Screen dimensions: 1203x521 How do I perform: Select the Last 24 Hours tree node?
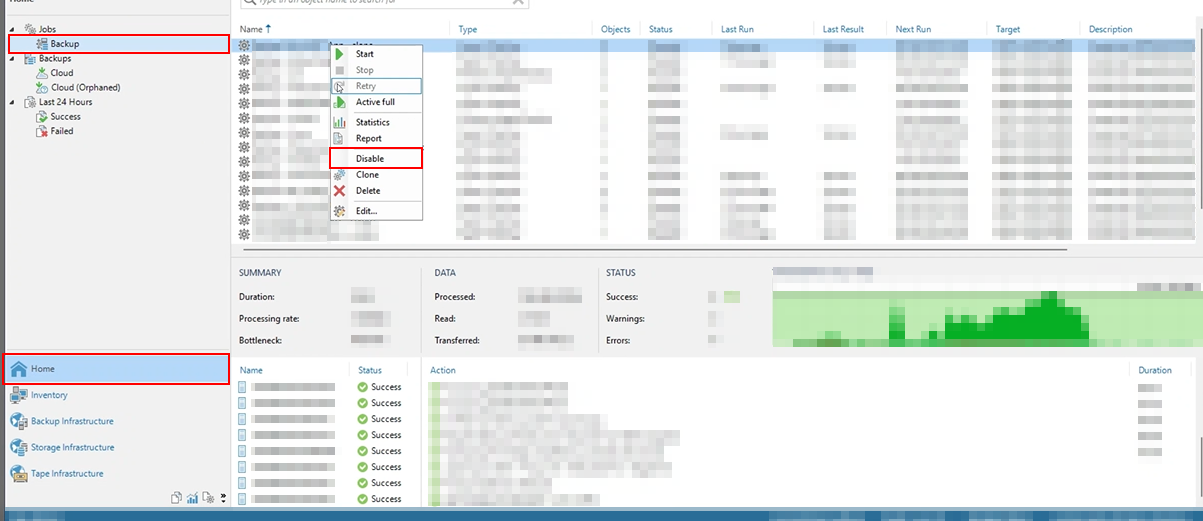coord(56,102)
